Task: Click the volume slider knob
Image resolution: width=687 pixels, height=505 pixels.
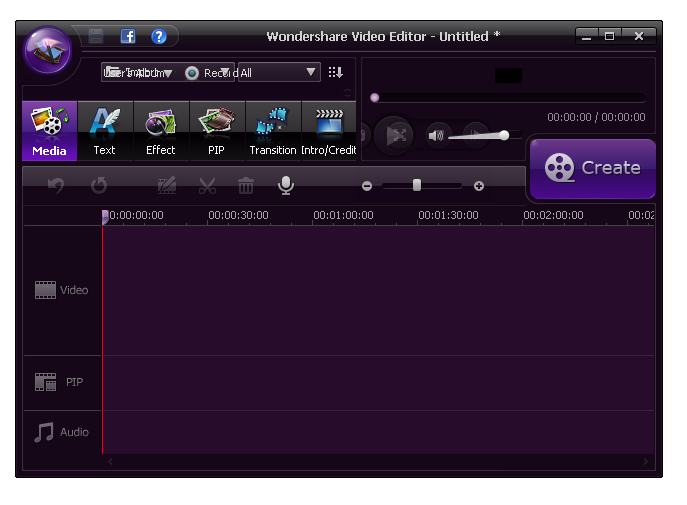Action: pyautogui.click(x=504, y=135)
